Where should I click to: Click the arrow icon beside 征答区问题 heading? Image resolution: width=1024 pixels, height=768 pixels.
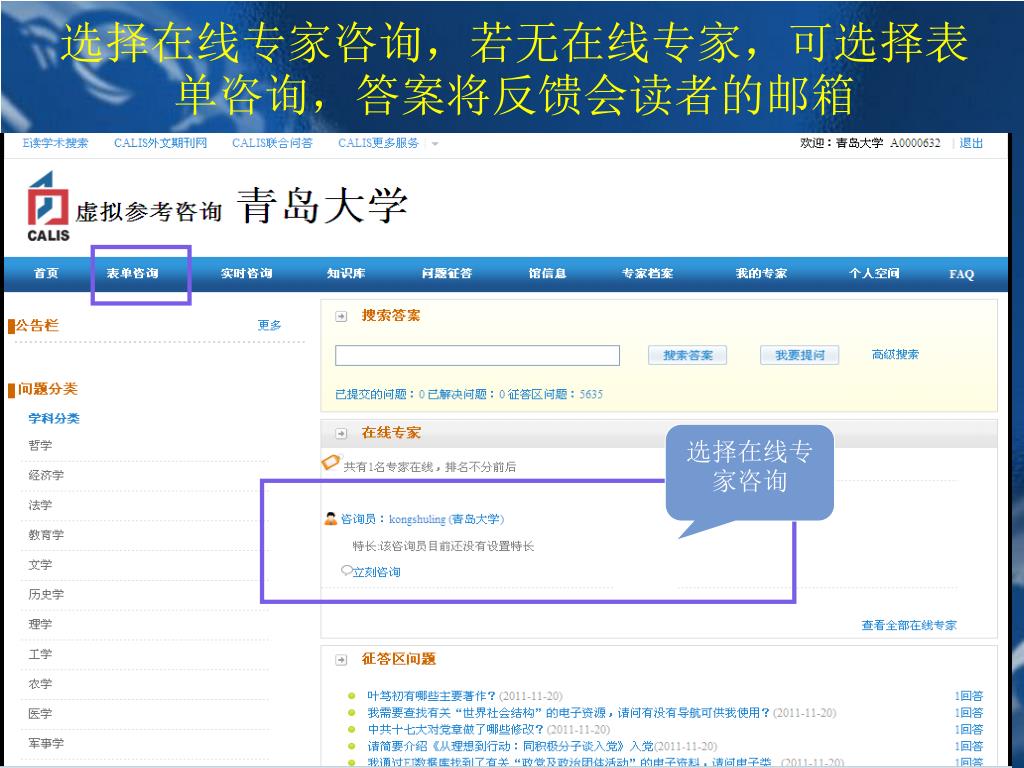tap(341, 660)
